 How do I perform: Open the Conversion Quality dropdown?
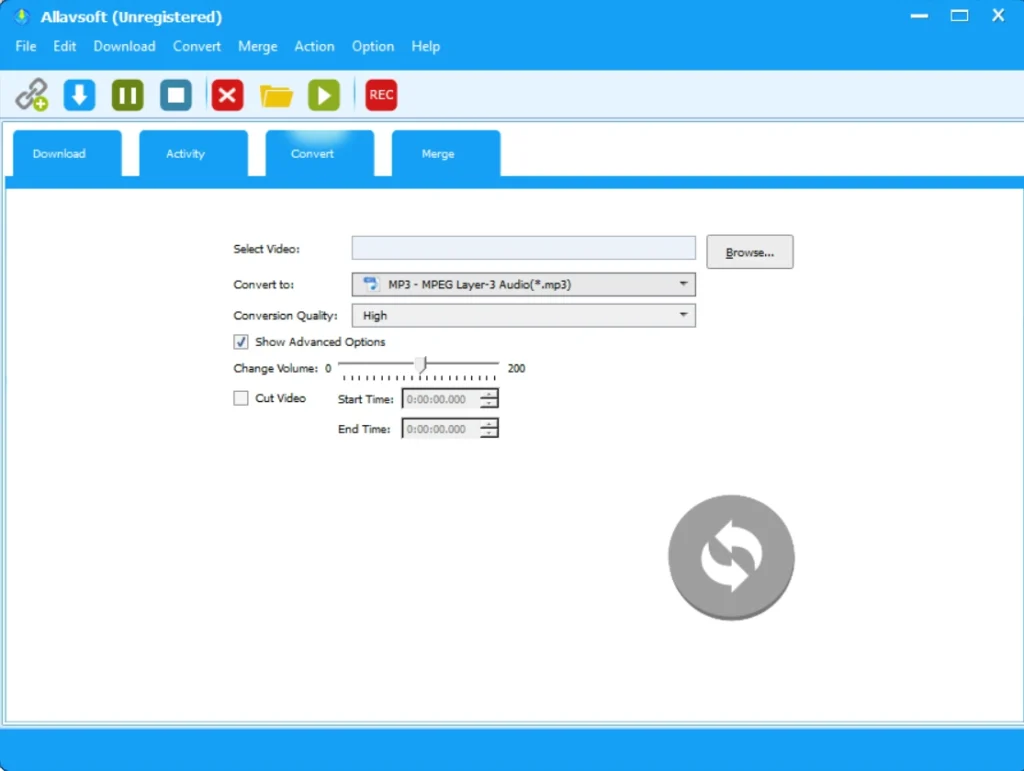684,315
